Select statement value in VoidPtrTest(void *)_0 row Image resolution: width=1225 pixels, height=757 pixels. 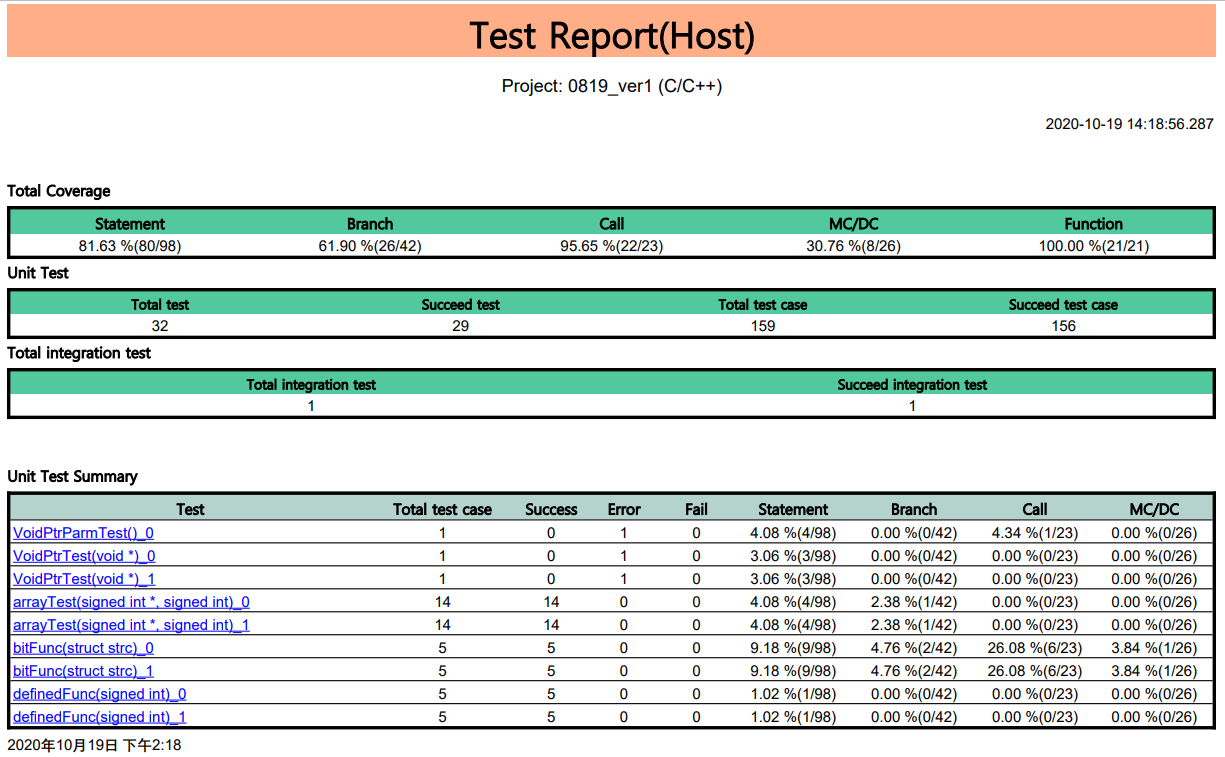pos(793,556)
